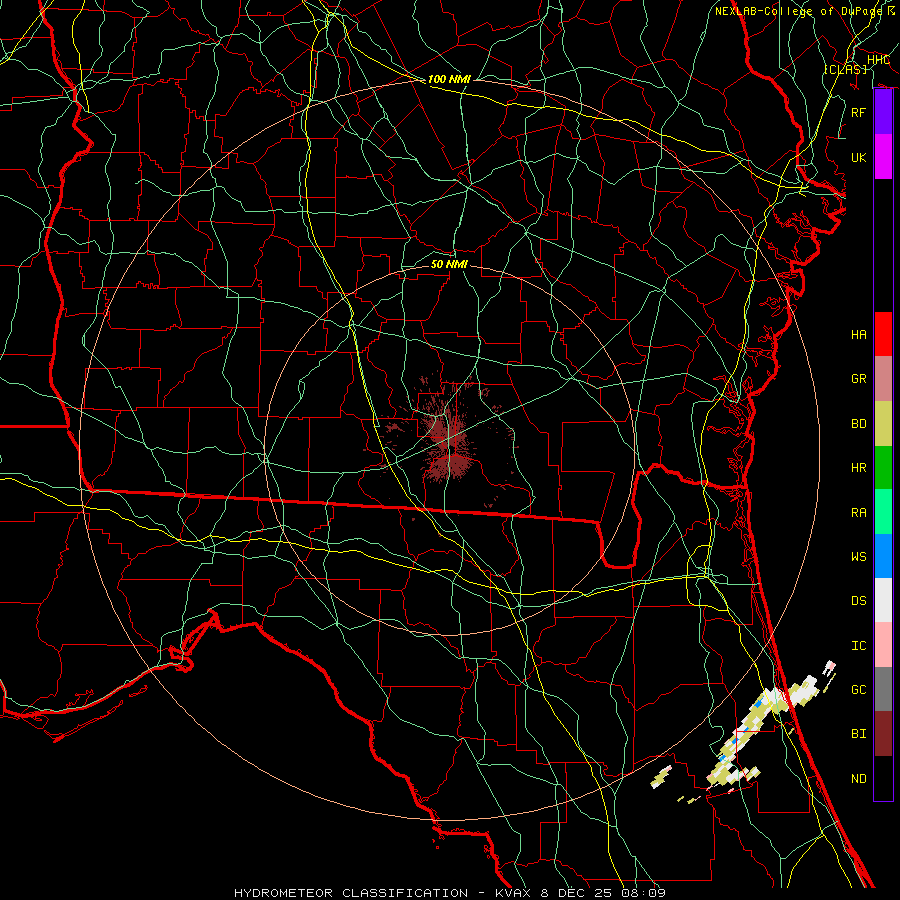Click the RA legend label
The image size is (900, 900).
[x=858, y=513]
